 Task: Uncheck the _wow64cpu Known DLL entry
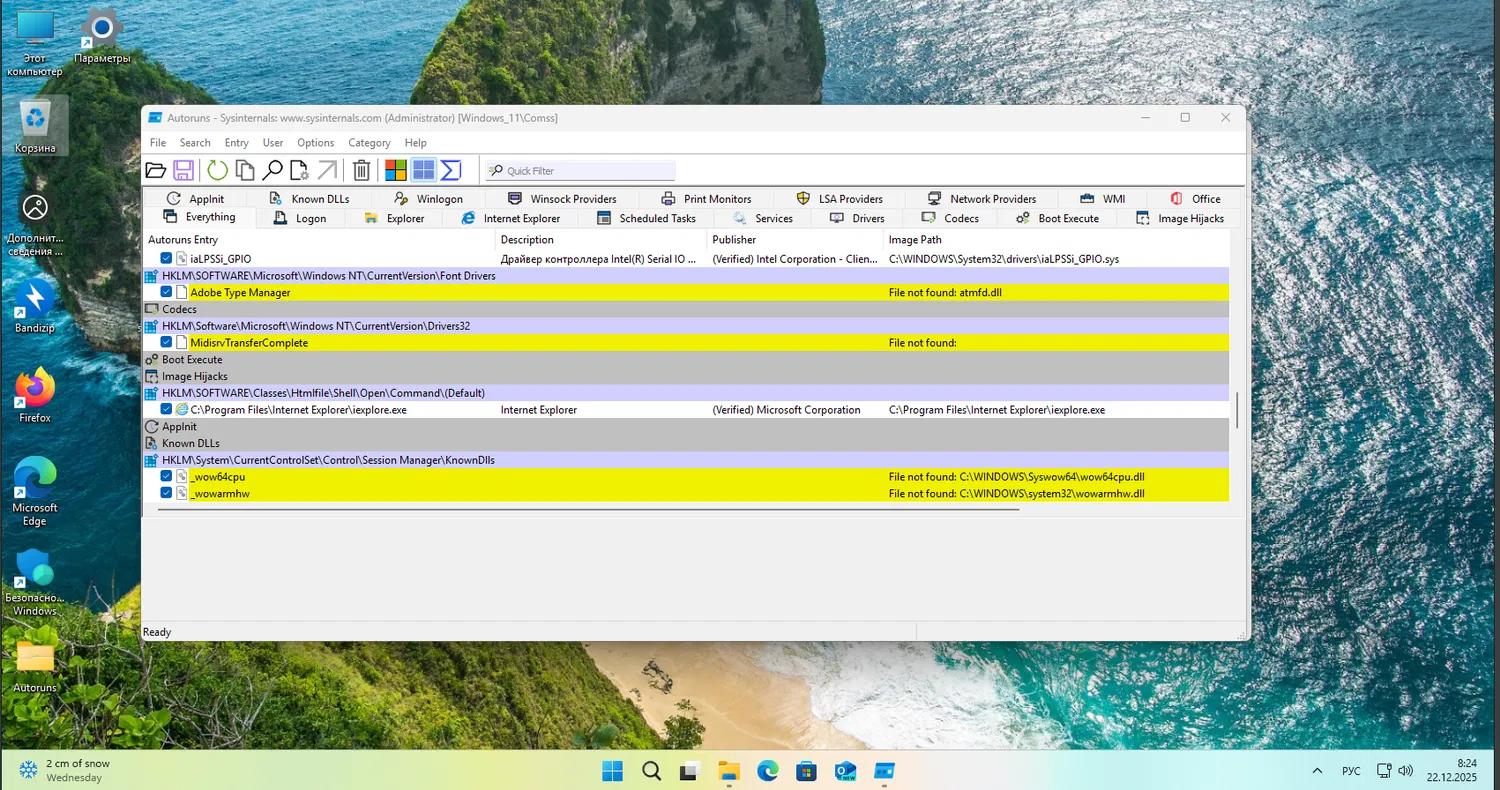coord(167,476)
